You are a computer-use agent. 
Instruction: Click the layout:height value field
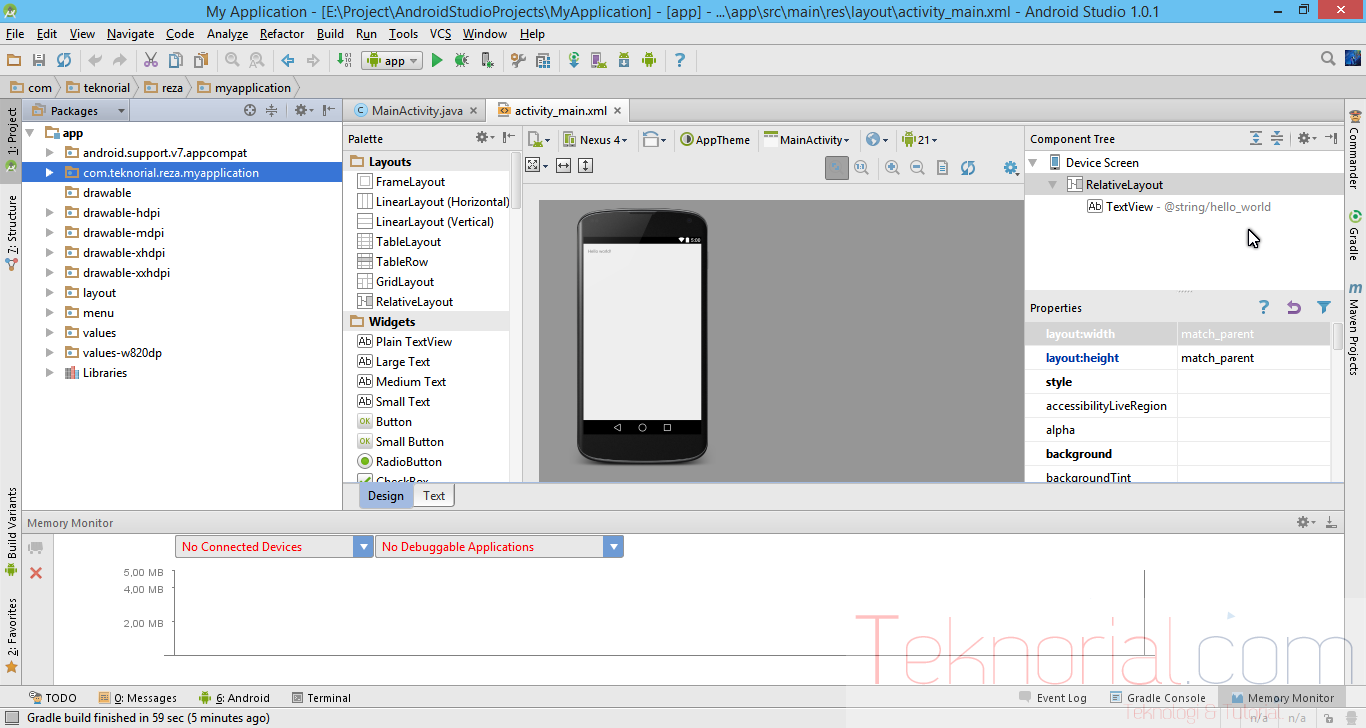(x=1254, y=358)
